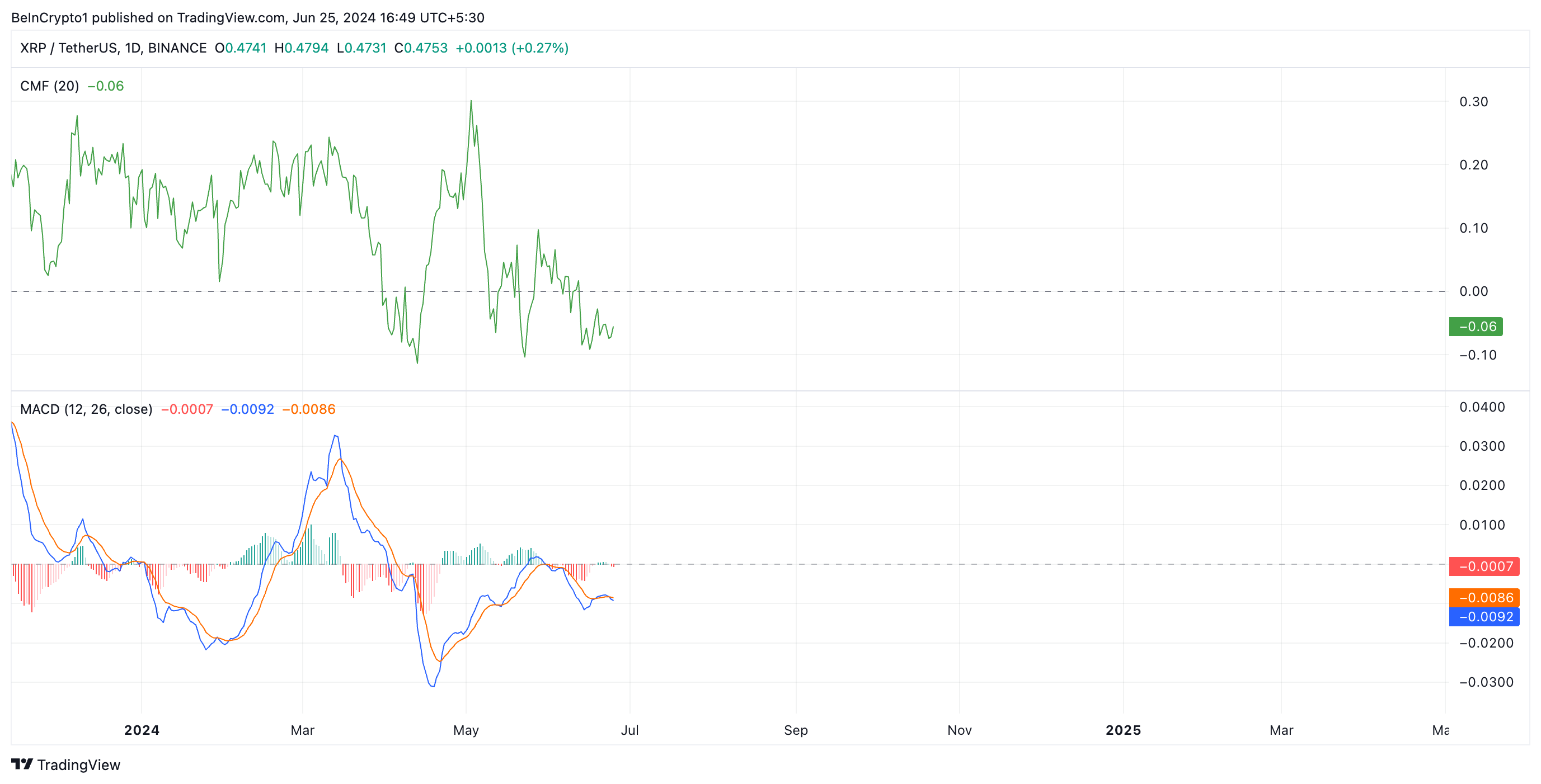
Task: Click the 0.30 level on CMF scale
Action: click(x=1473, y=102)
